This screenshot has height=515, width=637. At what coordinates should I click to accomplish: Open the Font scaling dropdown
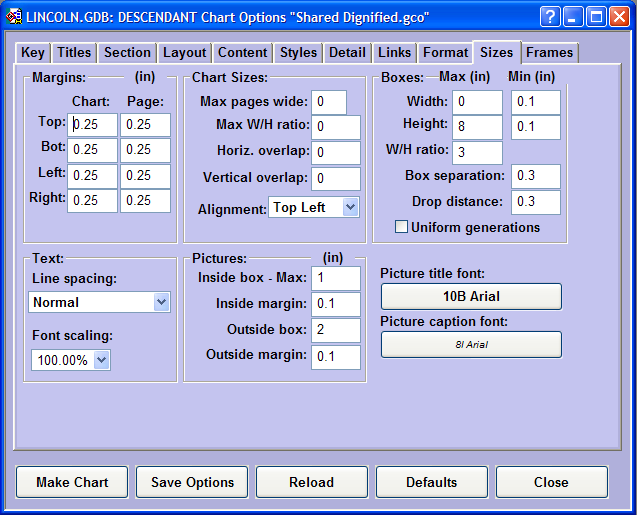(x=101, y=360)
